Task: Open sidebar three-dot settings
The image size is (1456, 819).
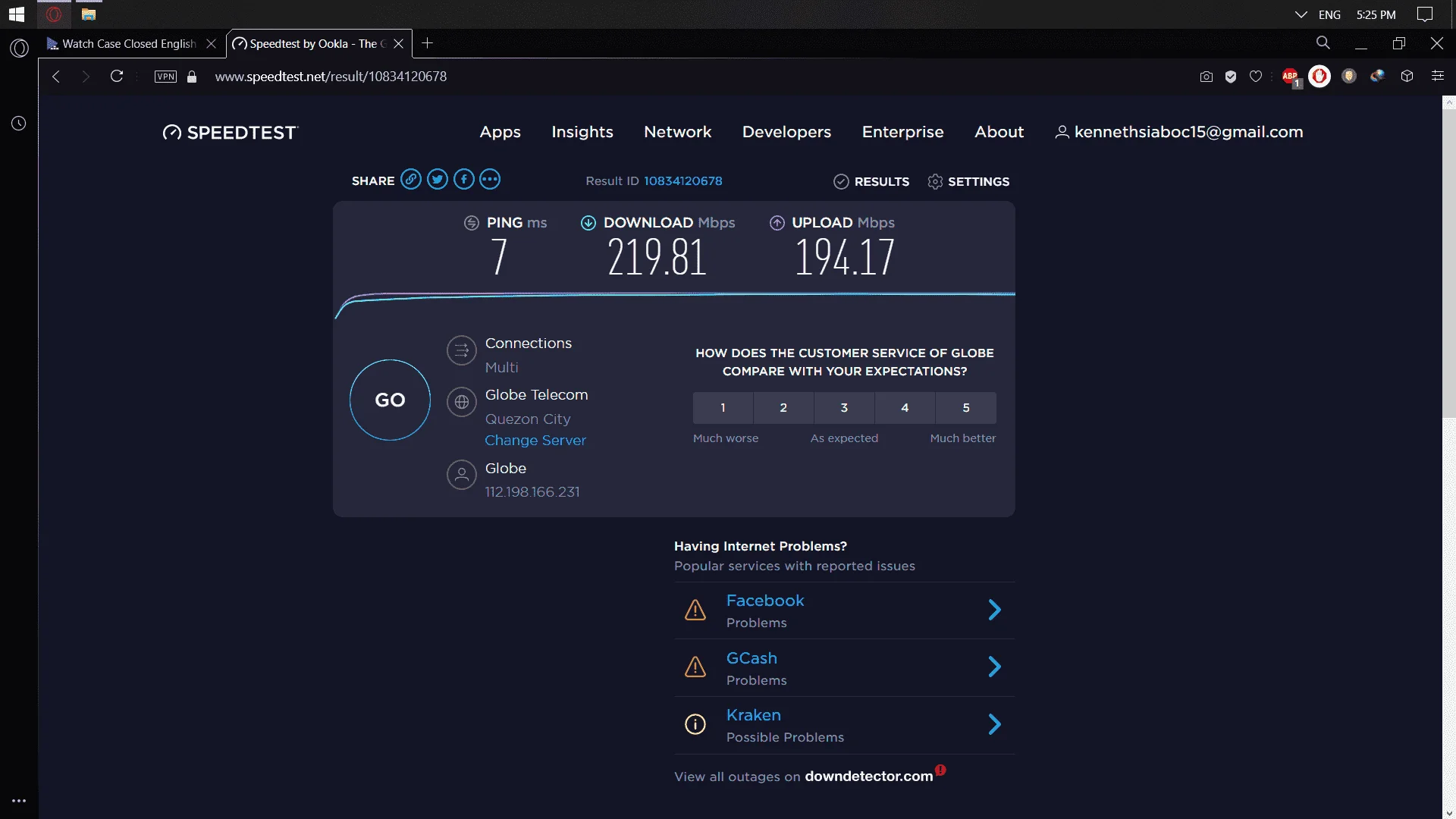Action: click(x=19, y=800)
